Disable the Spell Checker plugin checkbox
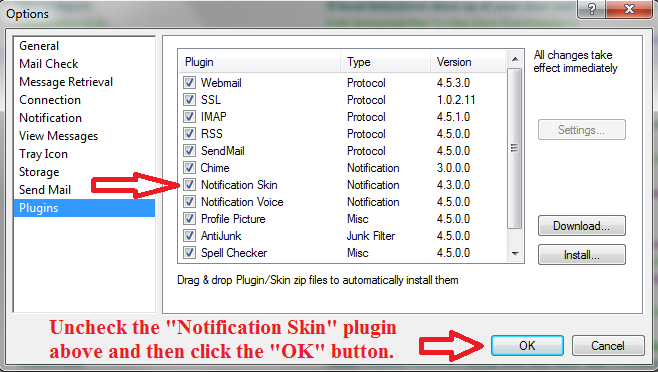658x372 pixels. pyautogui.click(x=189, y=253)
